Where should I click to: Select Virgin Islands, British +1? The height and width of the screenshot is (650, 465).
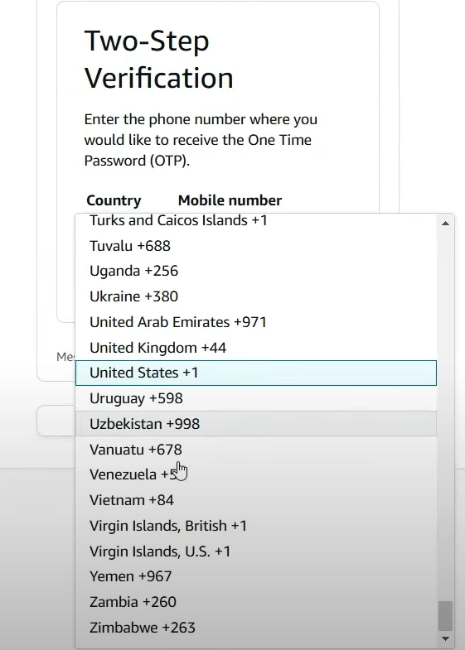click(256, 526)
